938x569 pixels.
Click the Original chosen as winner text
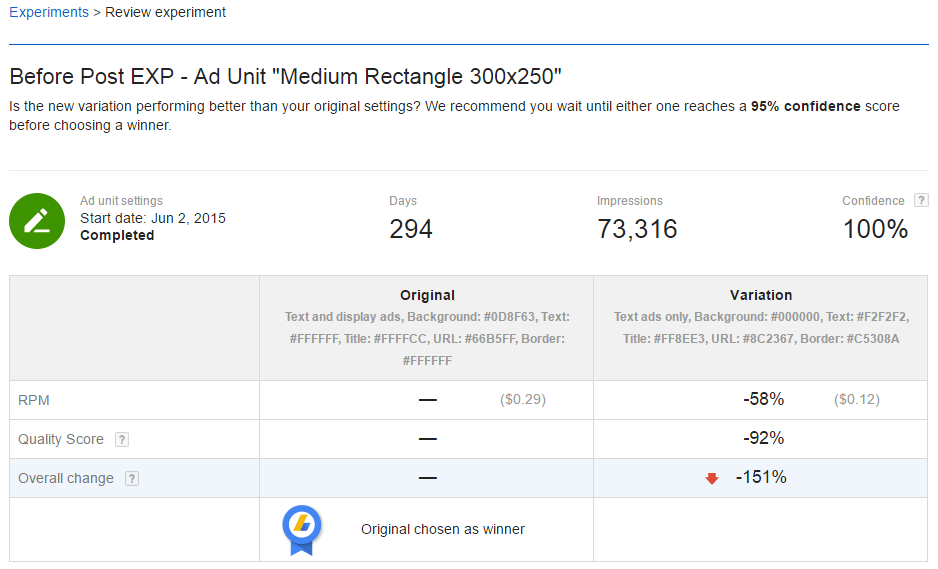[443, 529]
